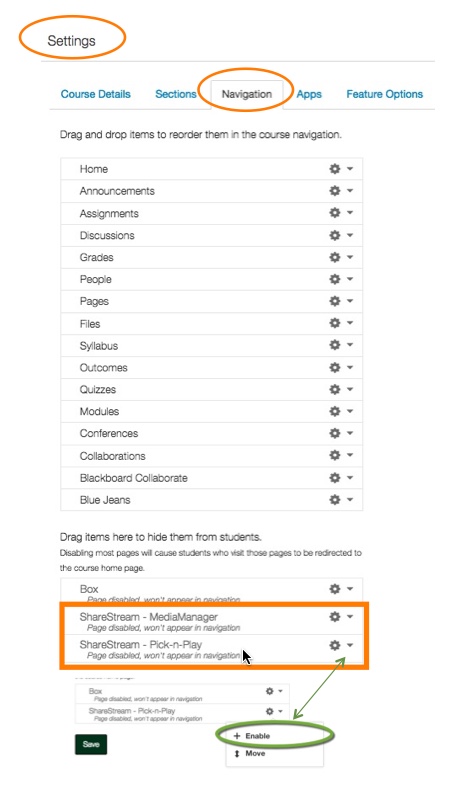Switch to the Course Details tab

(x=95, y=94)
